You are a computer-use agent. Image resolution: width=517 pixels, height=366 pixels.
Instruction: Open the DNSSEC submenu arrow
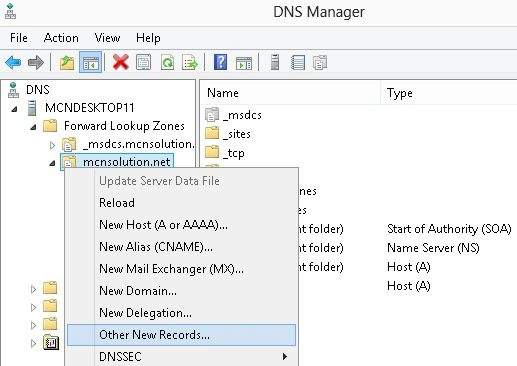[x=284, y=357]
